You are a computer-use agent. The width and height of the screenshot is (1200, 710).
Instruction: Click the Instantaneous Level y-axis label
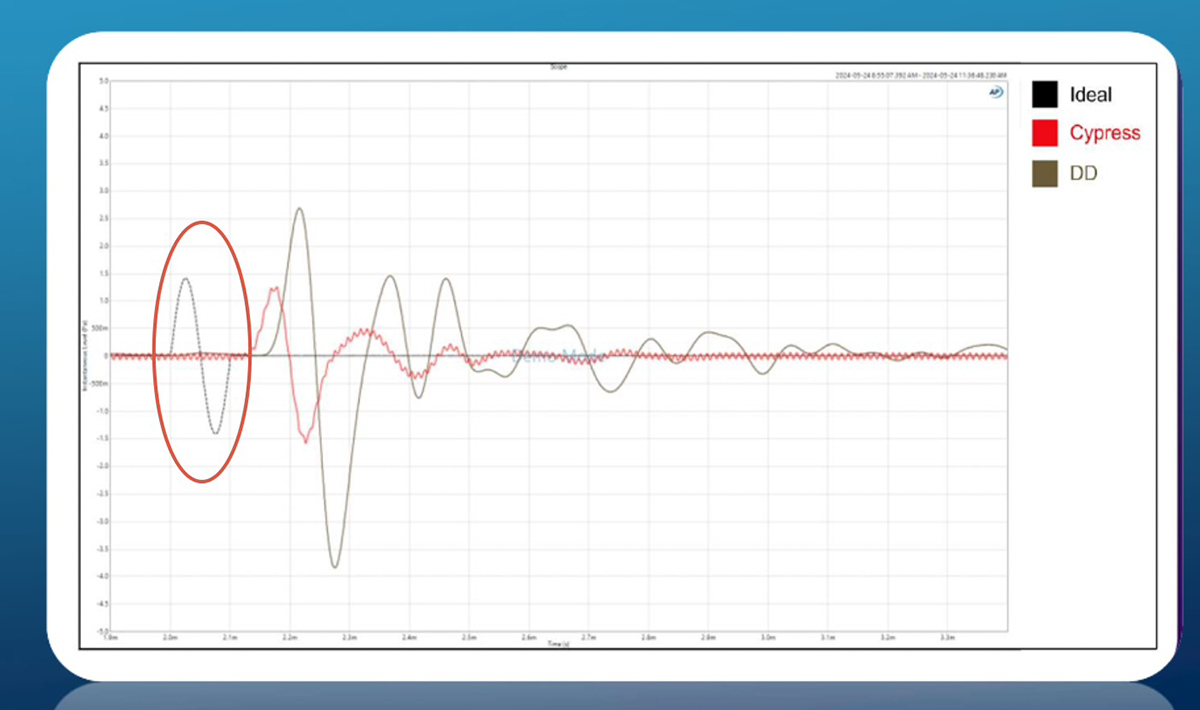[87, 355]
